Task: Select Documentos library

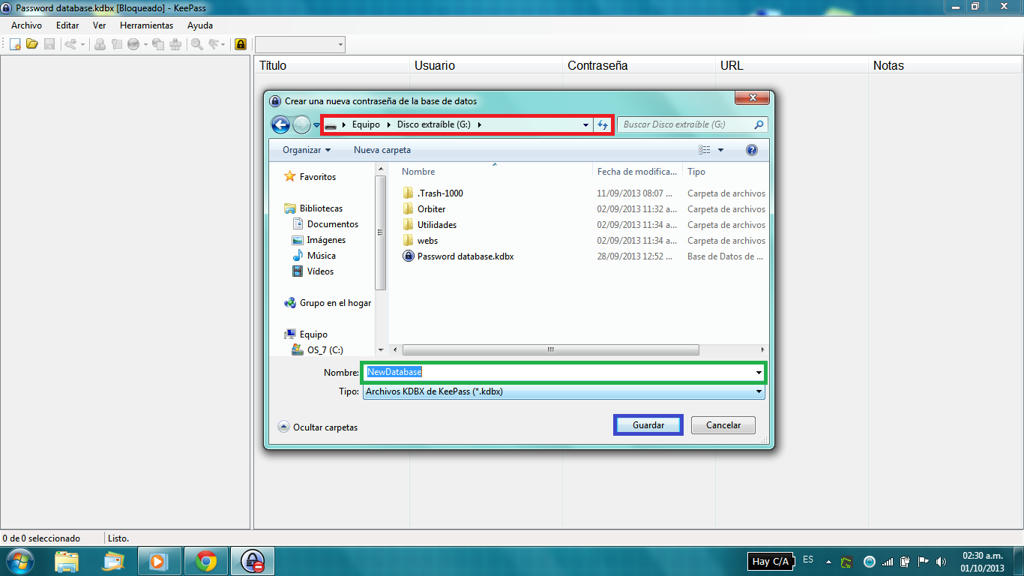Action: [332, 224]
